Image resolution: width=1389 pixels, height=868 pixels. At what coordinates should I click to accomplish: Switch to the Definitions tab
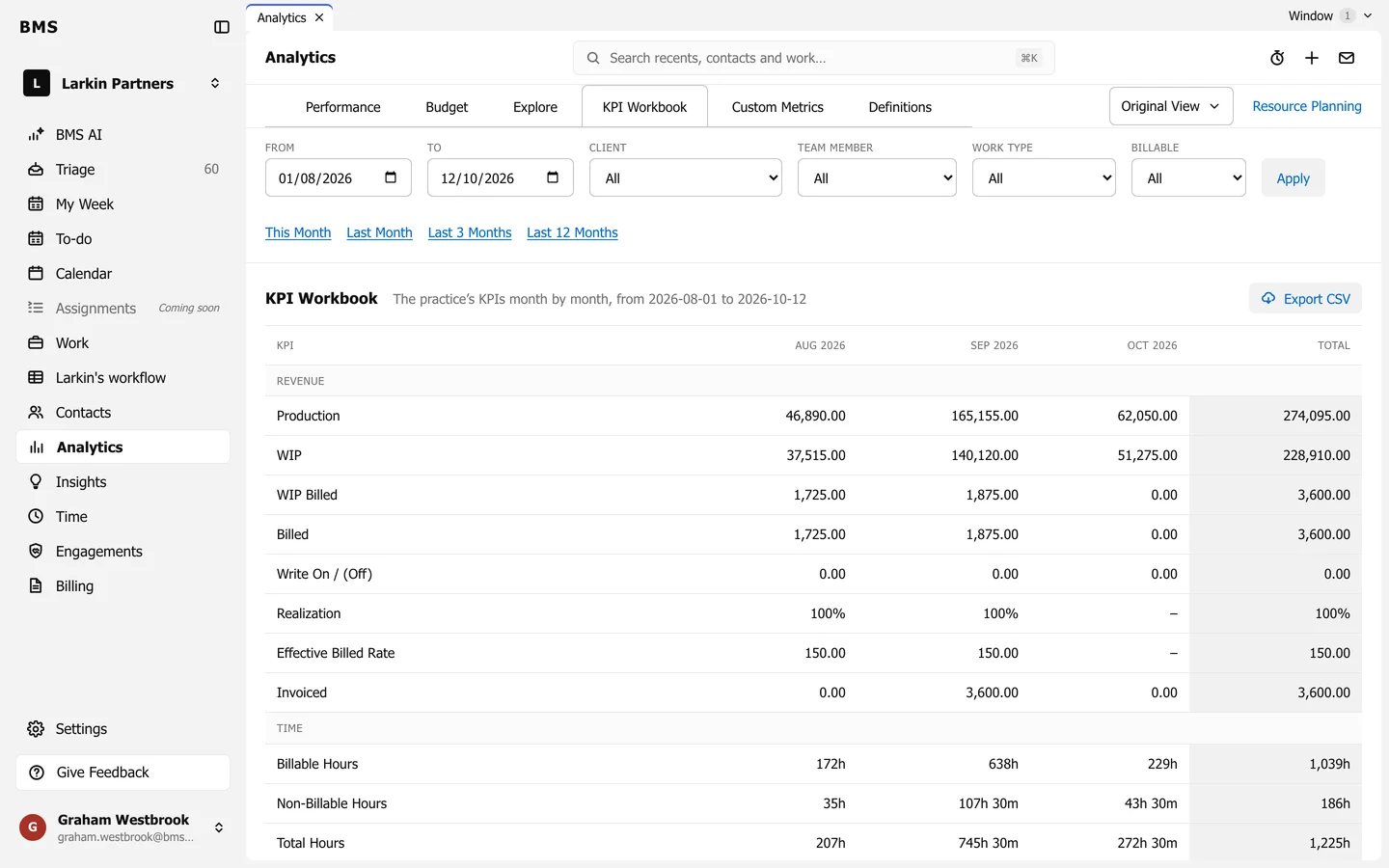(x=900, y=107)
